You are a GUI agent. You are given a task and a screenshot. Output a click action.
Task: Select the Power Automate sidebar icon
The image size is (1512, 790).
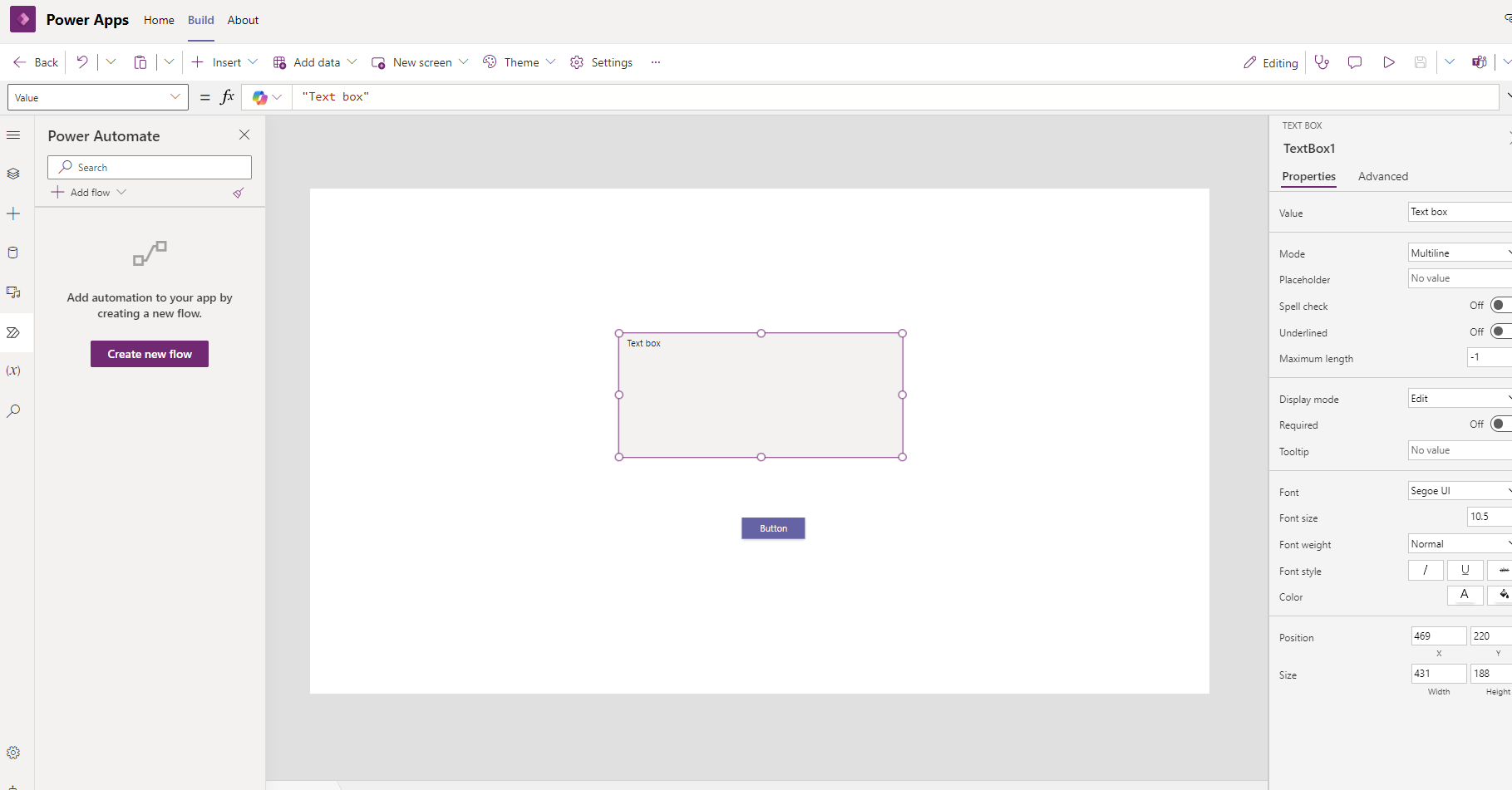(13, 332)
